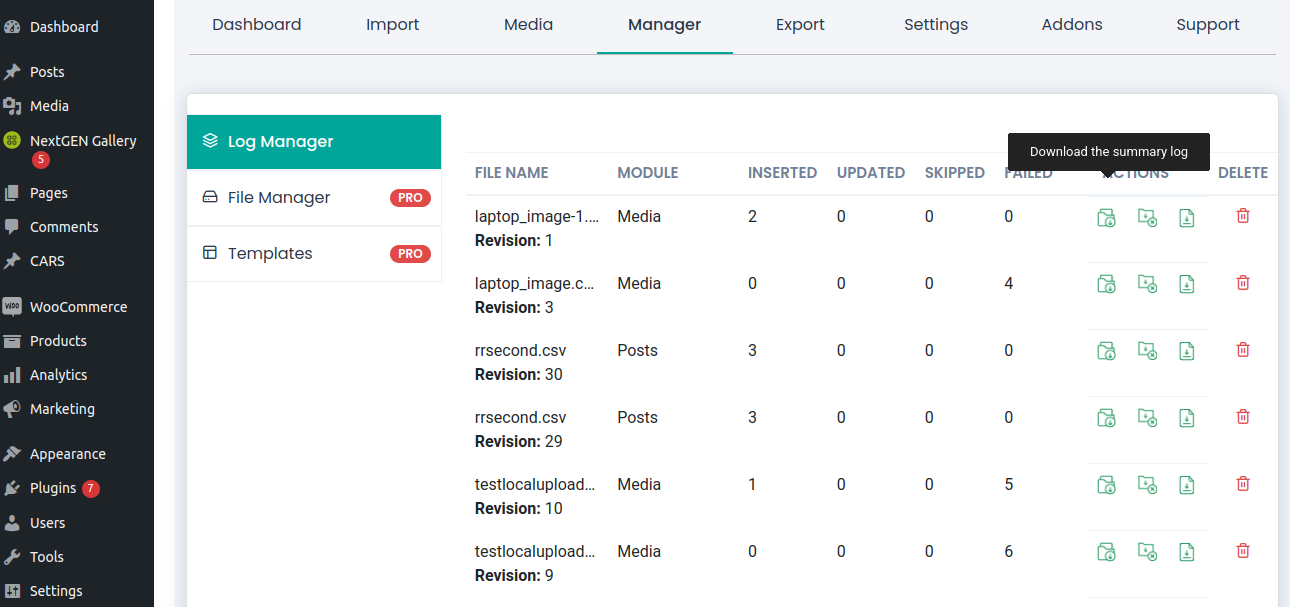Open File Manager PRO section
This screenshot has height=607, width=1290.
314,198
